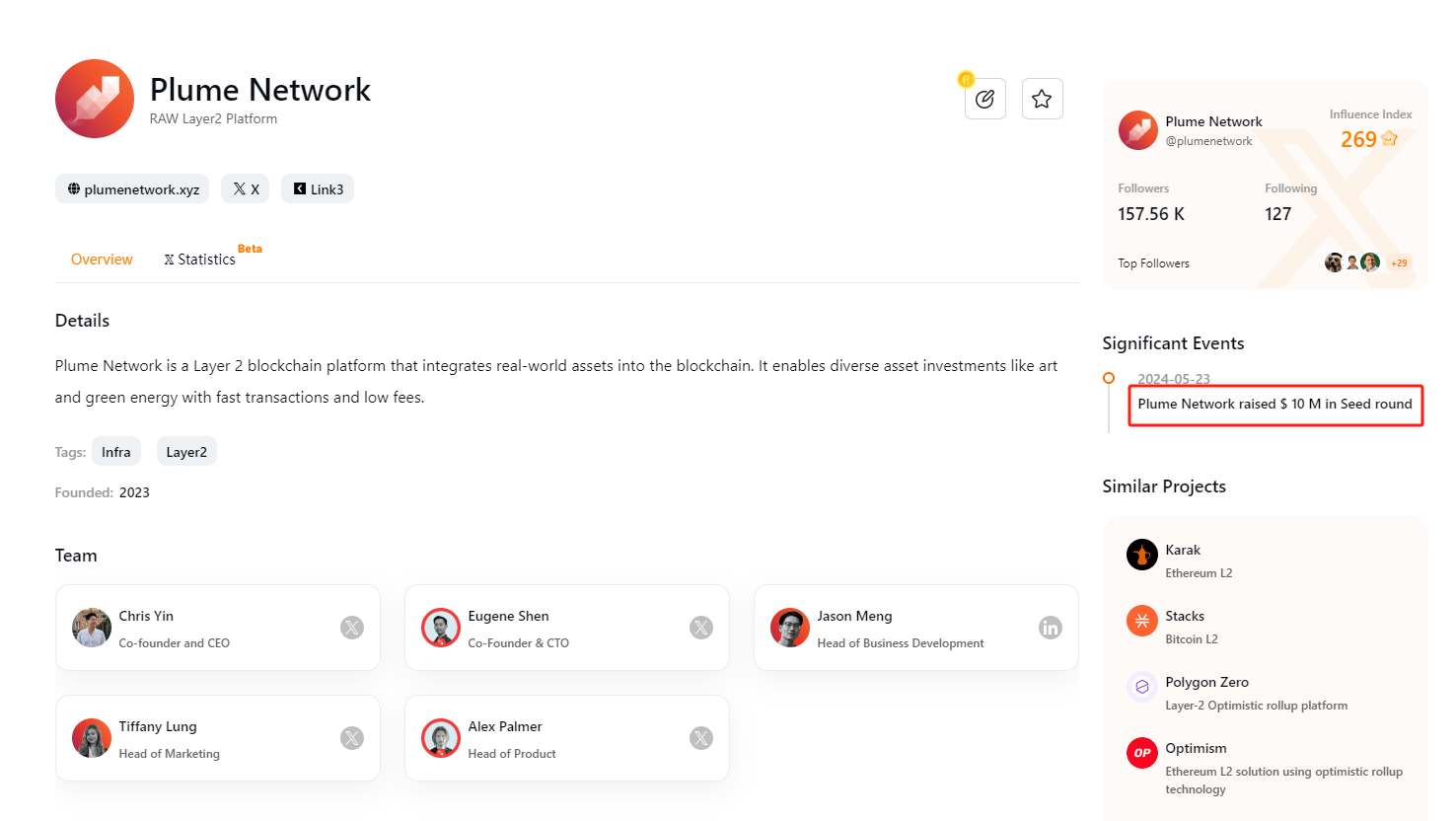
Task: Open the plumenetwork.xyz website link
Action: pyautogui.click(x=132, y=189)
